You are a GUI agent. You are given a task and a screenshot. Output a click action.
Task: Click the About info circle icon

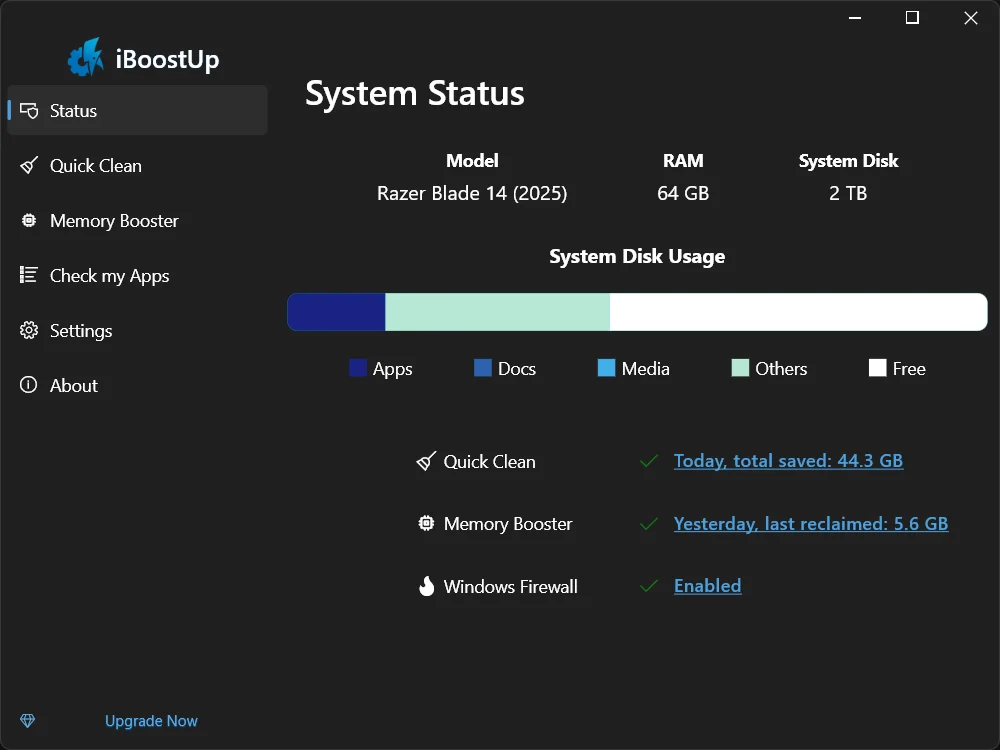point(29,385)
